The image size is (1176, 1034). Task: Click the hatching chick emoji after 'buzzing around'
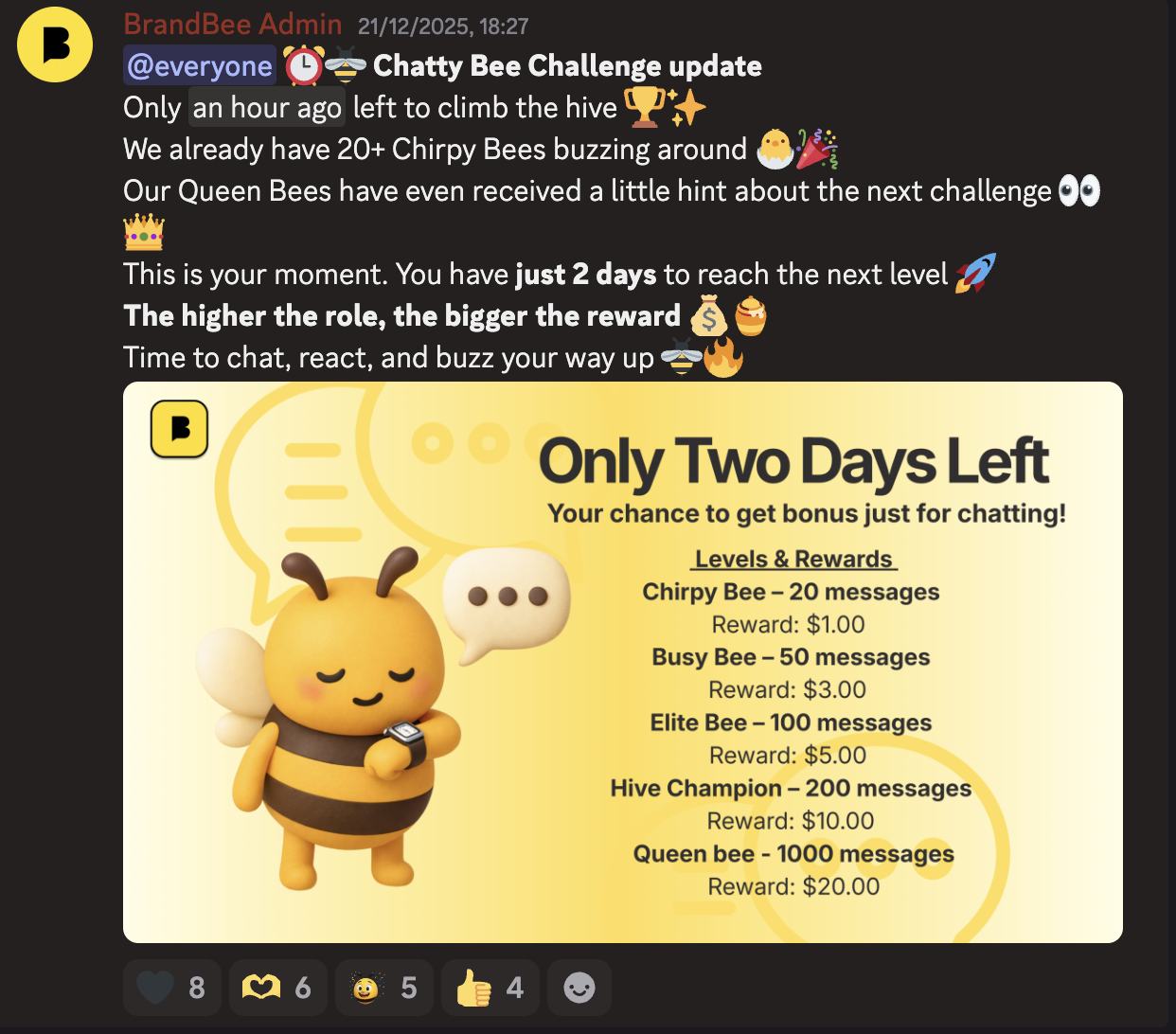[x=775, y=149]
